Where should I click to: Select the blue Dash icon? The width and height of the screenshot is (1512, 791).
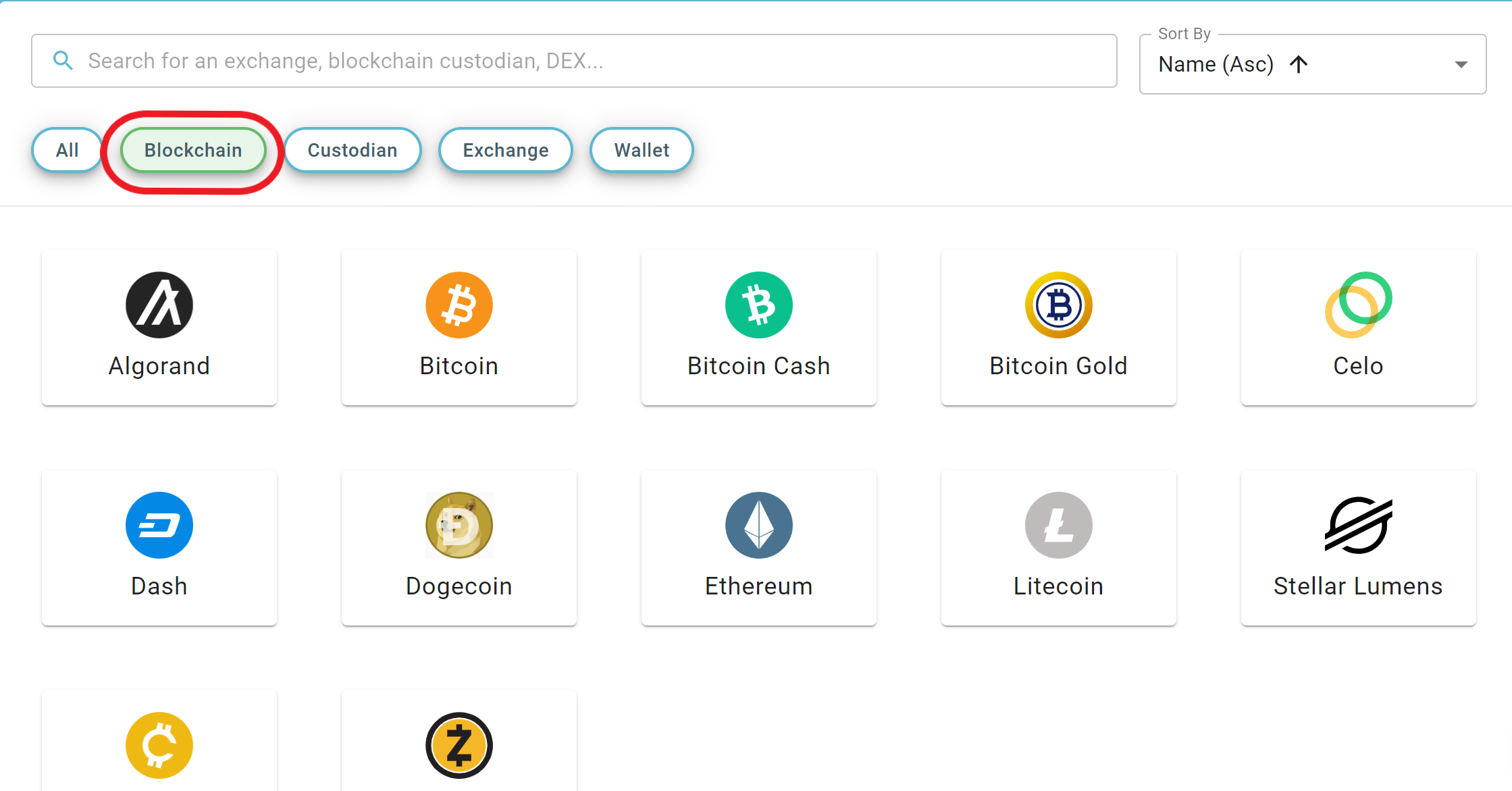point(159,526)
